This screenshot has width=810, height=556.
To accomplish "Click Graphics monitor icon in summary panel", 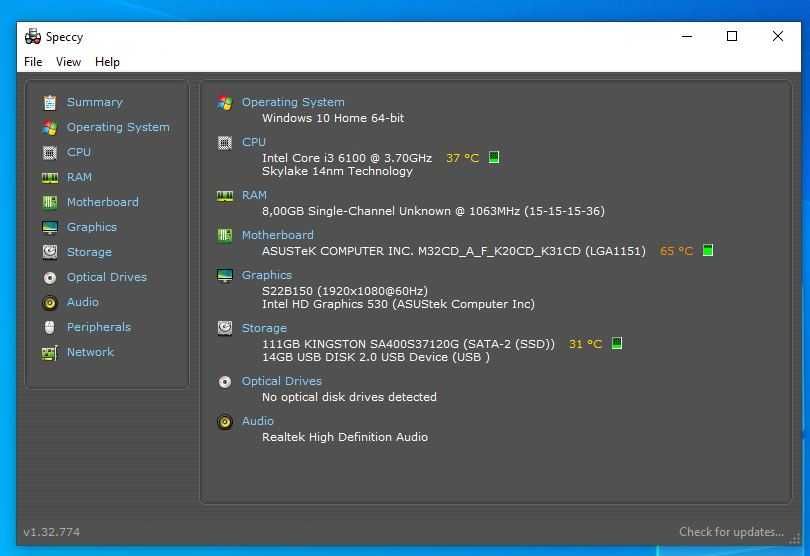I will (x=225, y=275).
